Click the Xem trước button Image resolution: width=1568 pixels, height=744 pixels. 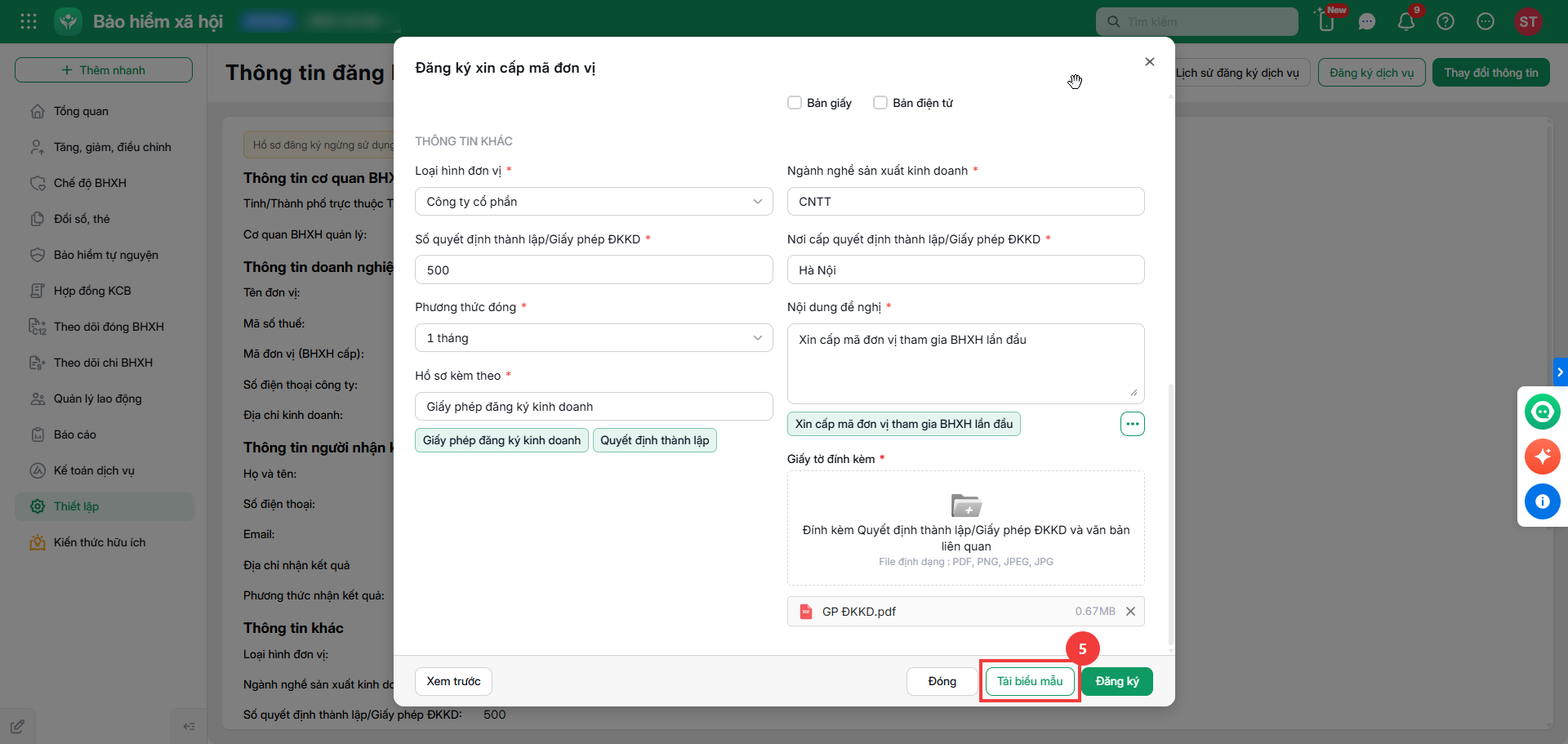(x=453, y=681)
